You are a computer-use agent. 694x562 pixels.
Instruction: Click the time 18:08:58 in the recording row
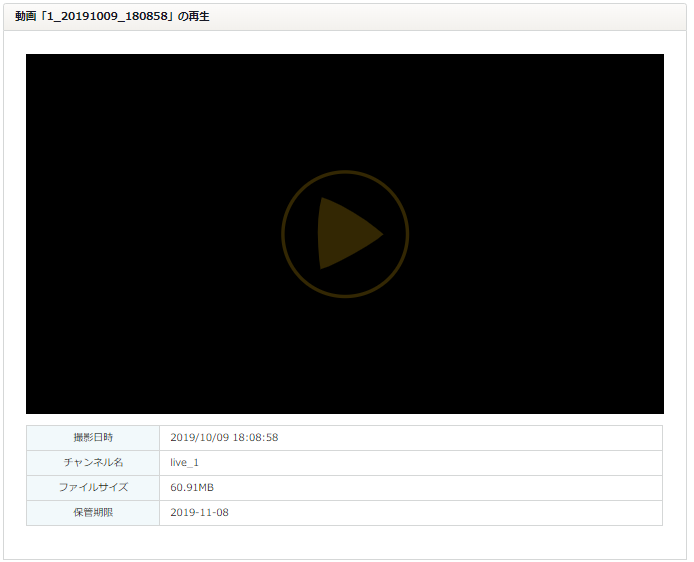pos(255,438)
